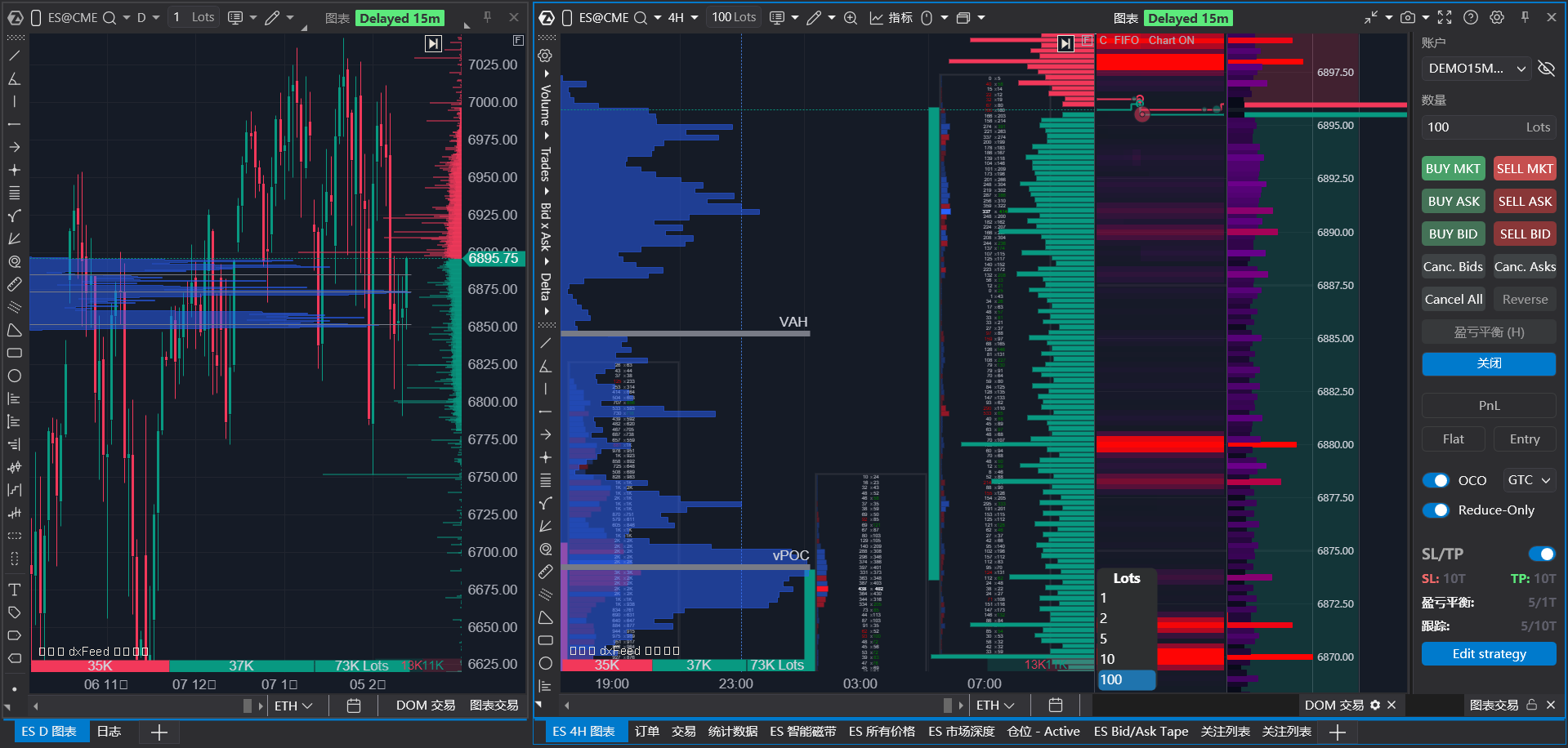Viewport: 1568px width, 748px height.
Task: Pick the crosshair tool in daily chart sidebar
Action: (x=14, y=170)
